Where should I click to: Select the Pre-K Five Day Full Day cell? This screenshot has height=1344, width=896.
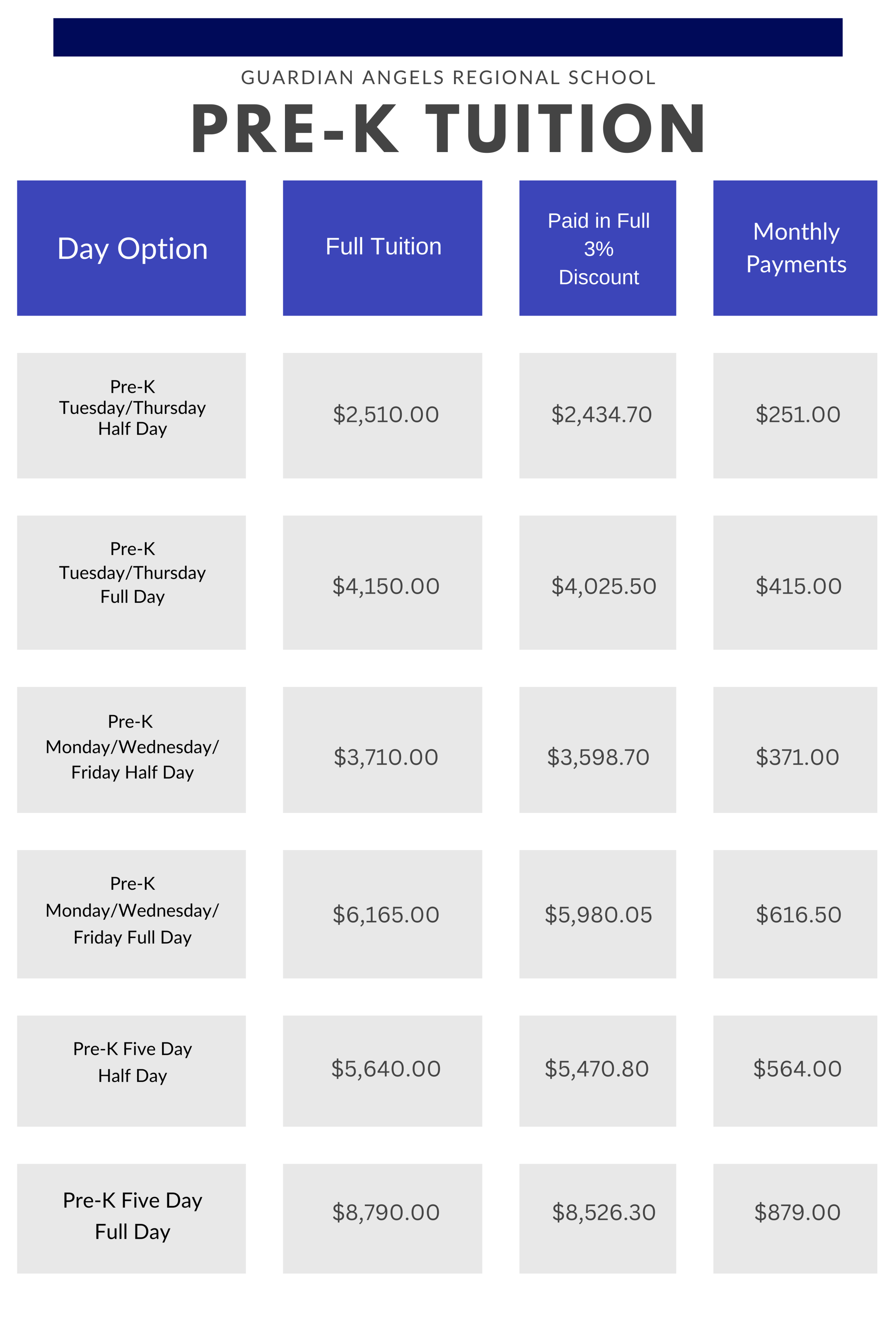coord(131,1216)
